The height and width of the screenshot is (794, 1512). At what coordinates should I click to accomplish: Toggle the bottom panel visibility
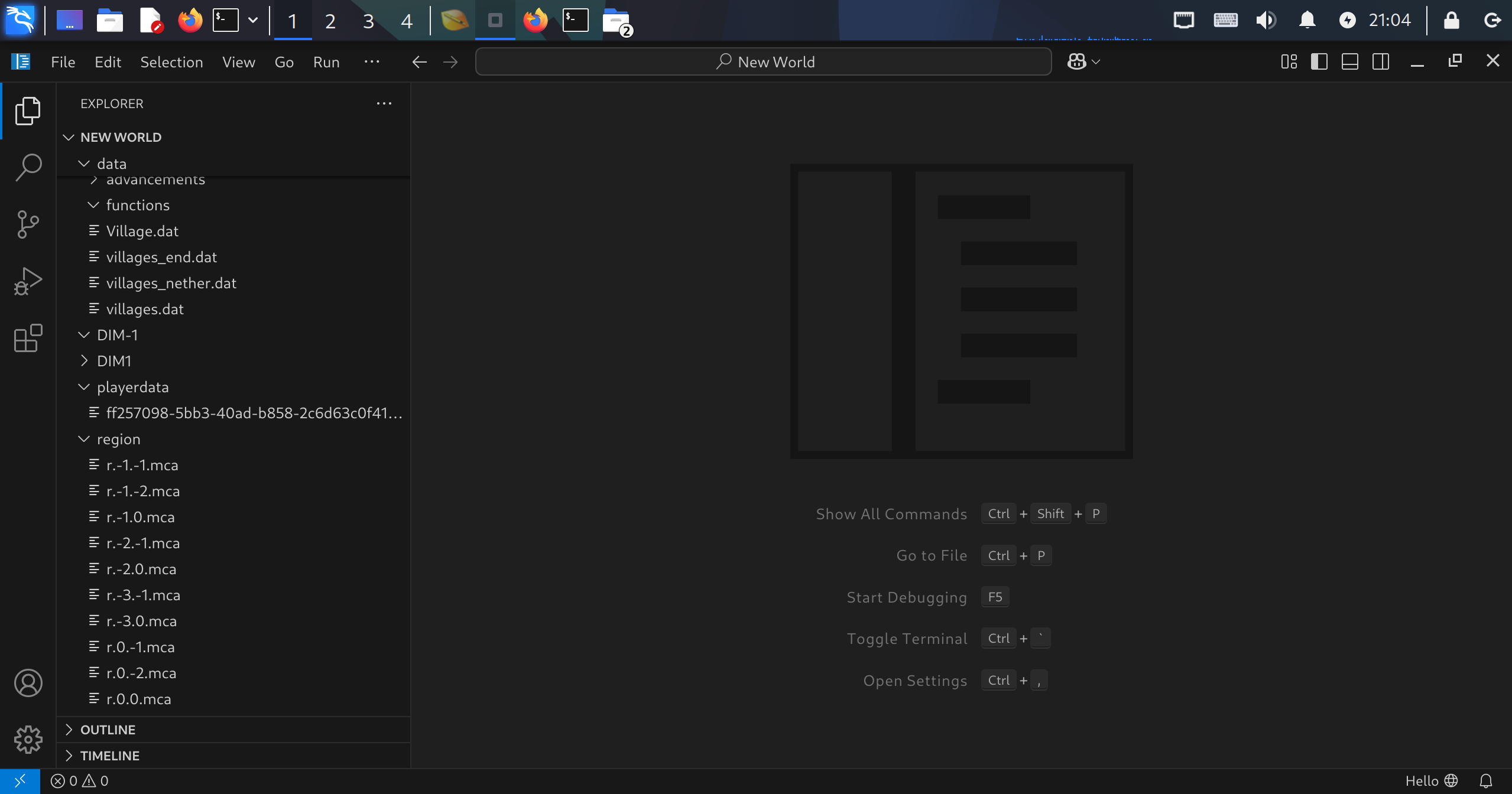[1349, 61]
